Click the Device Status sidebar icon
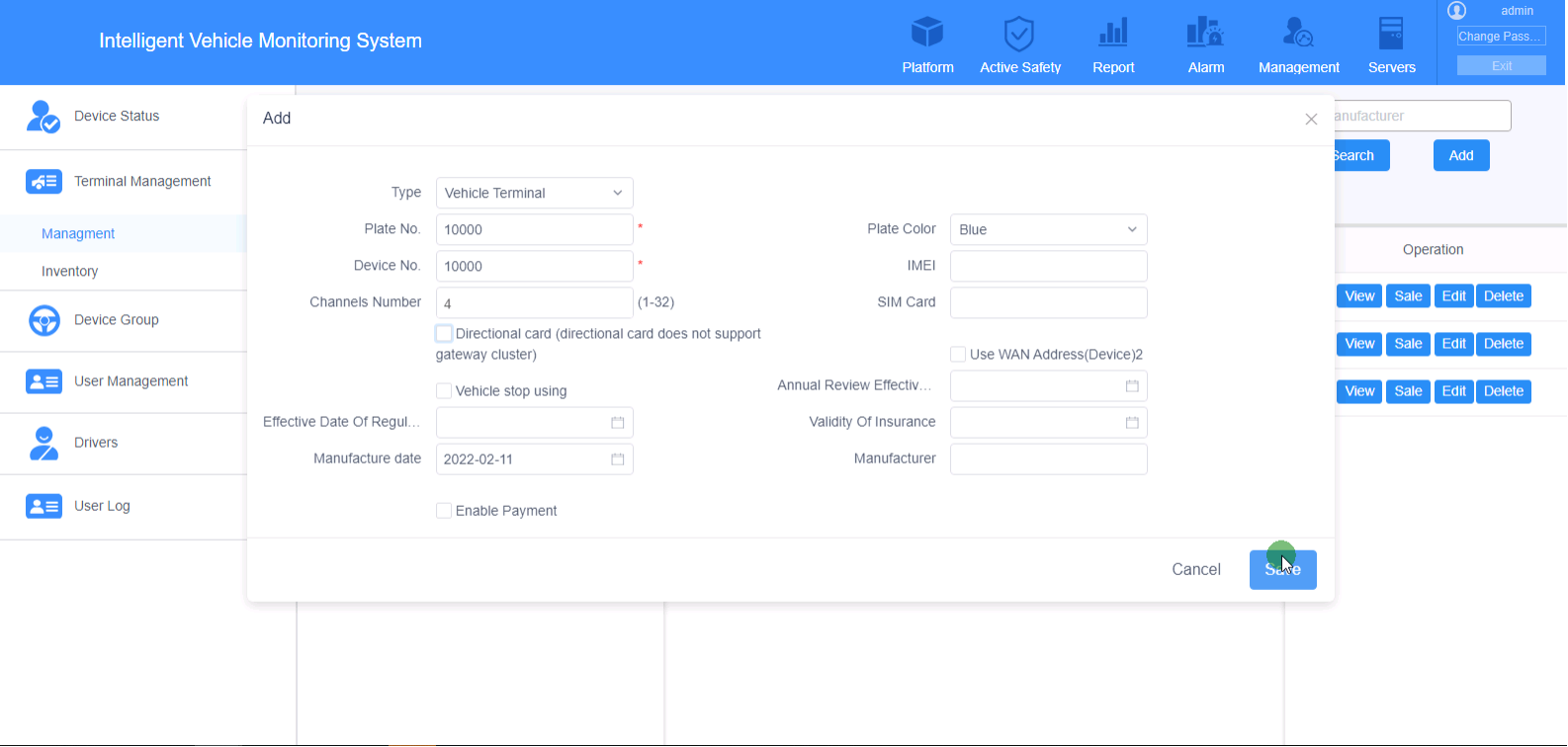Screen dimensions: 1568x747 click(x=44, y=117)
